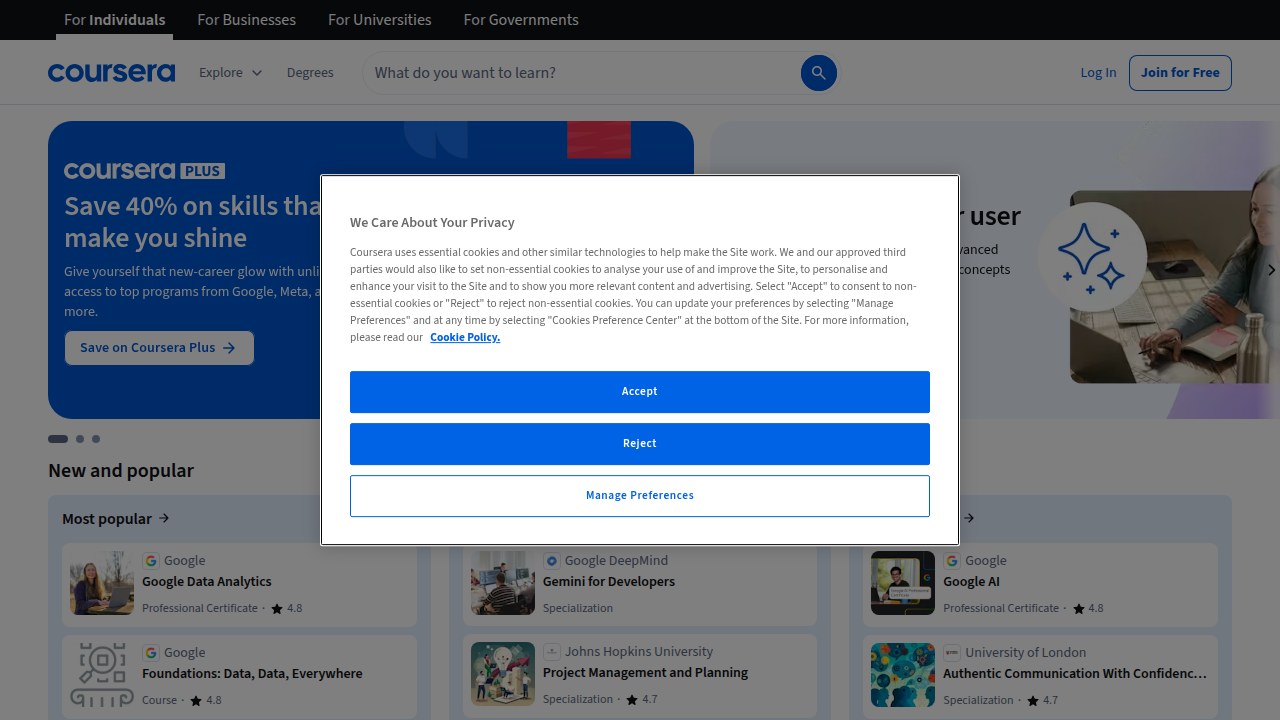Open Manage Preferences for cookies
Viewport: 1280px width, 720px height.
[x=640, y=495]
